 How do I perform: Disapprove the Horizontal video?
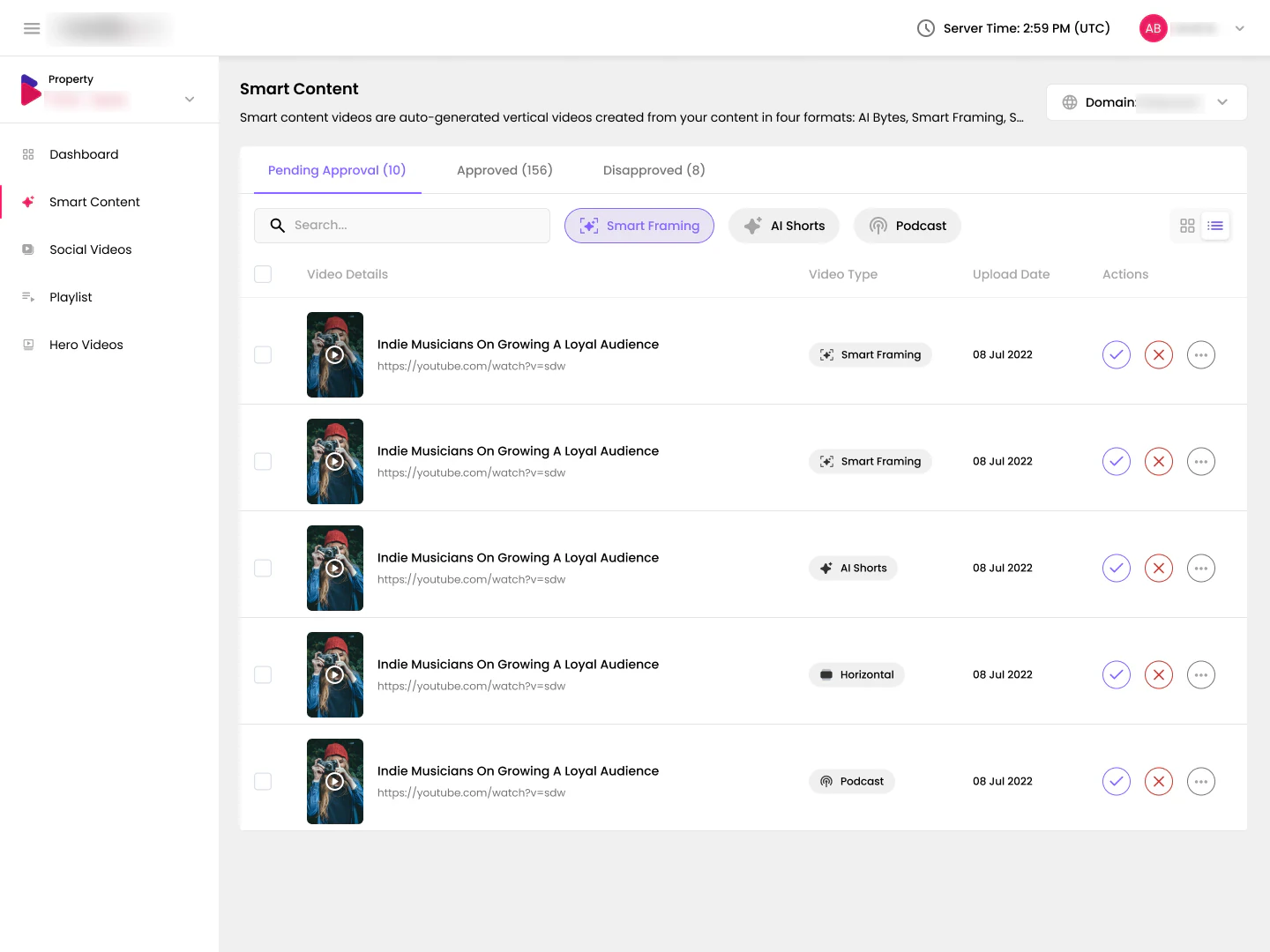click(x=1159, y=674)
